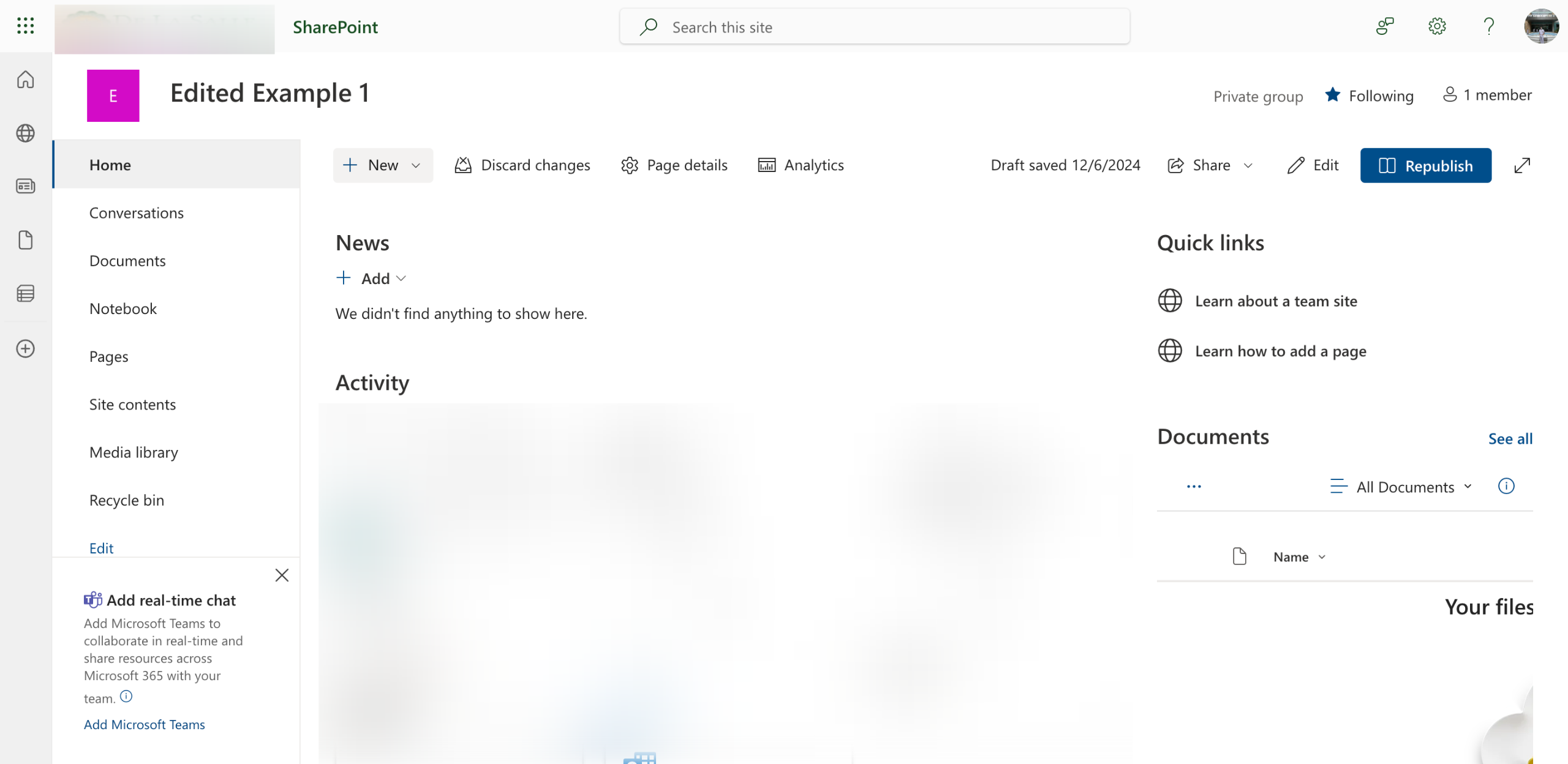
Task: Expand the Share dropdown chevron
Action: [x=1248, y=165]
